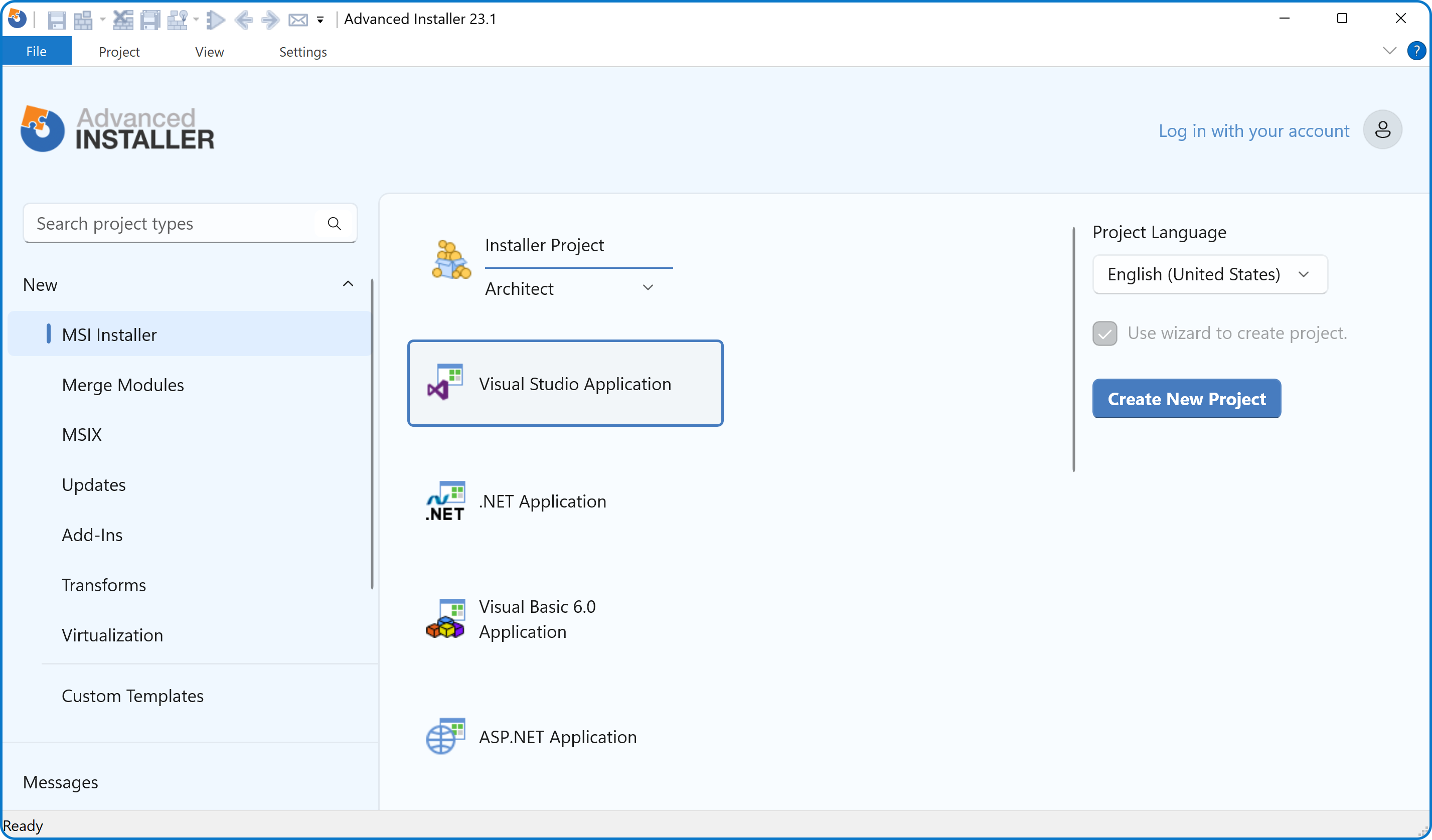This screenshot has width=1432, height=840.
Task: Select Merge Modules in the sidebar
Action: click(x=123, y=385)
